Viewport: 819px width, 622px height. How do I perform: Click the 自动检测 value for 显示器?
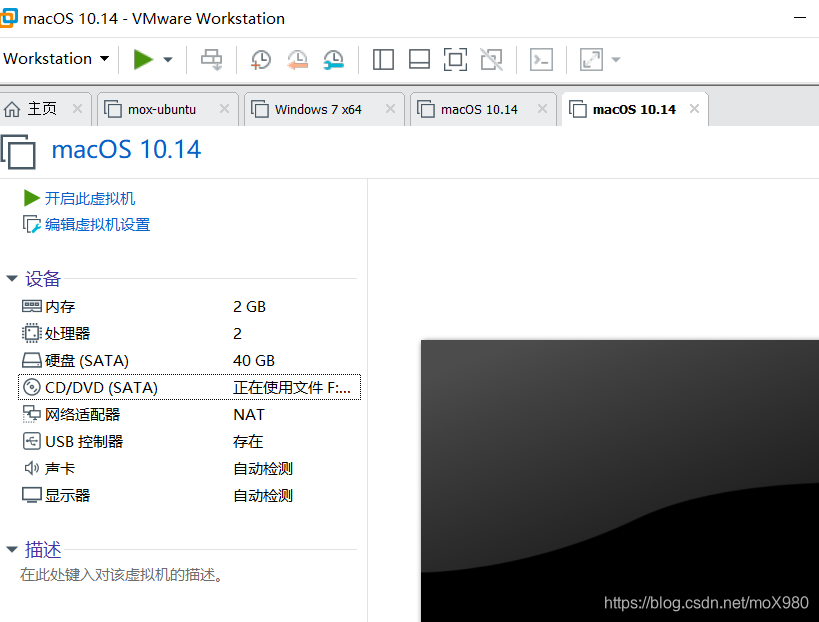tap(263, 496)
